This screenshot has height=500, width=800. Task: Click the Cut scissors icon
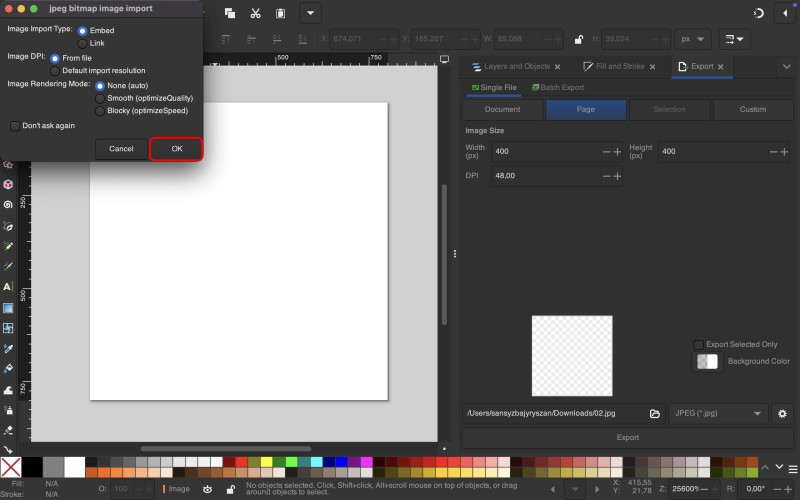click(256, 13)
